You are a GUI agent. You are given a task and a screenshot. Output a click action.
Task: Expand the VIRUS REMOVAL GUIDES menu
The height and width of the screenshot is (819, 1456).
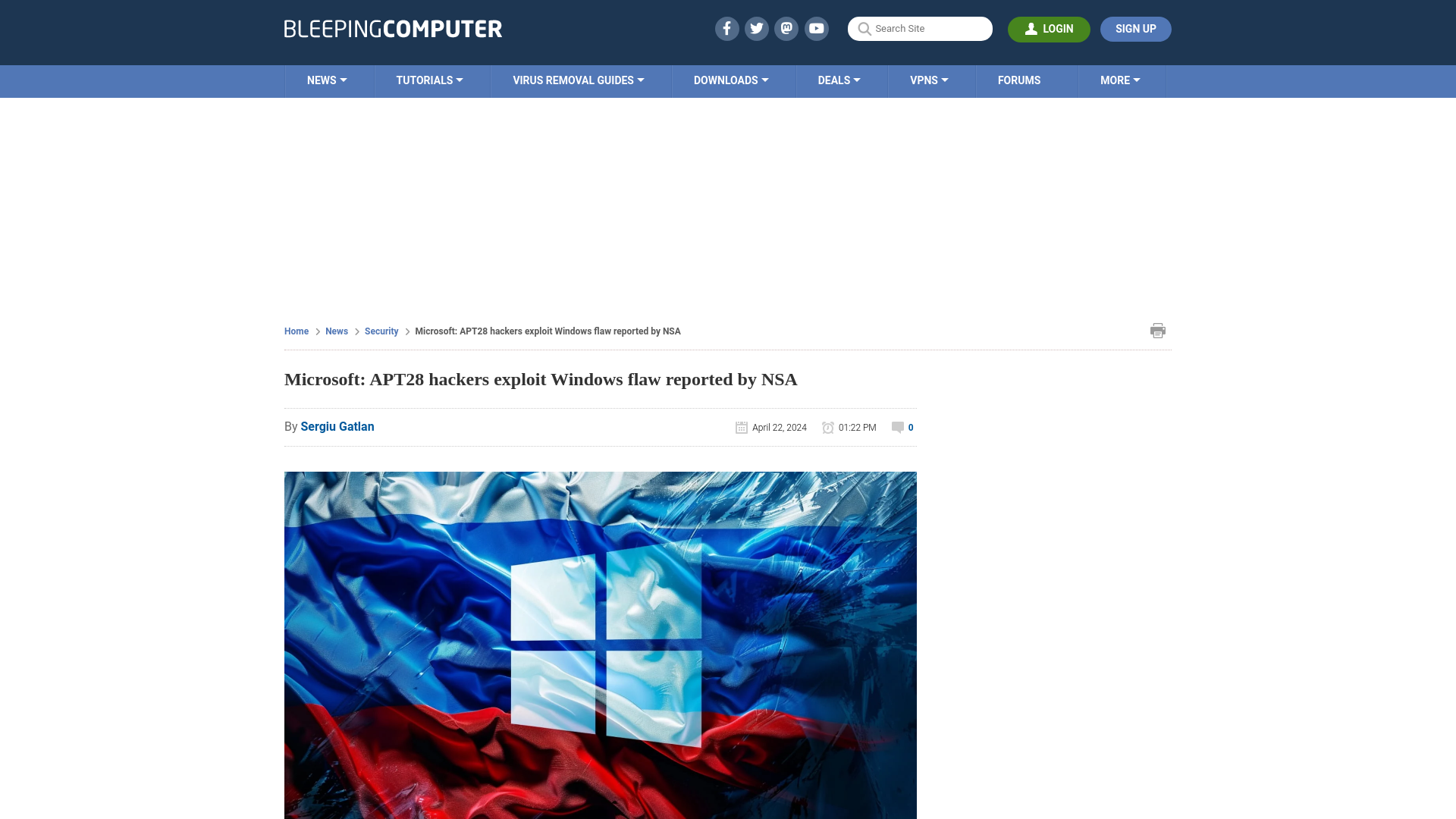578,80
